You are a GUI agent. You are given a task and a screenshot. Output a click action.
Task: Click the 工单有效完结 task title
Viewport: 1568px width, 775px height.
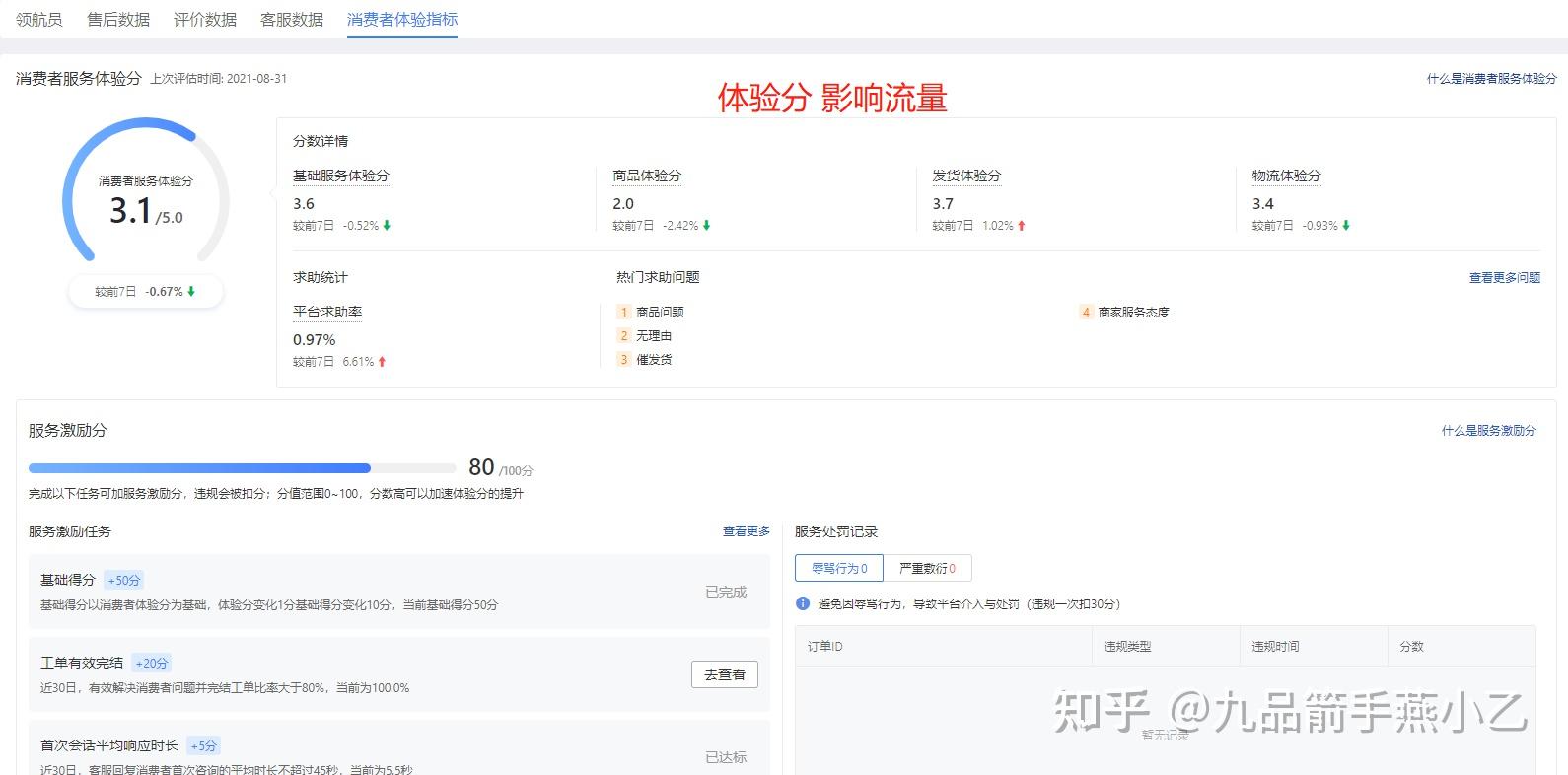coord(82,663)
